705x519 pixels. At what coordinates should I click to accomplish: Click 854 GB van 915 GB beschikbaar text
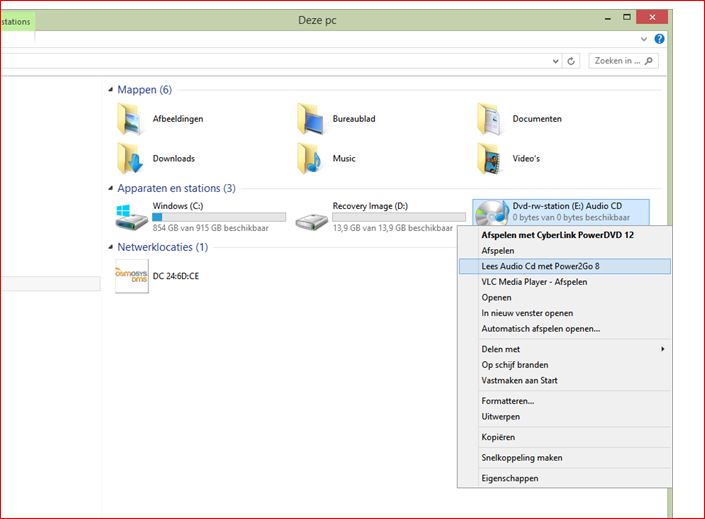tap(210, 228)
